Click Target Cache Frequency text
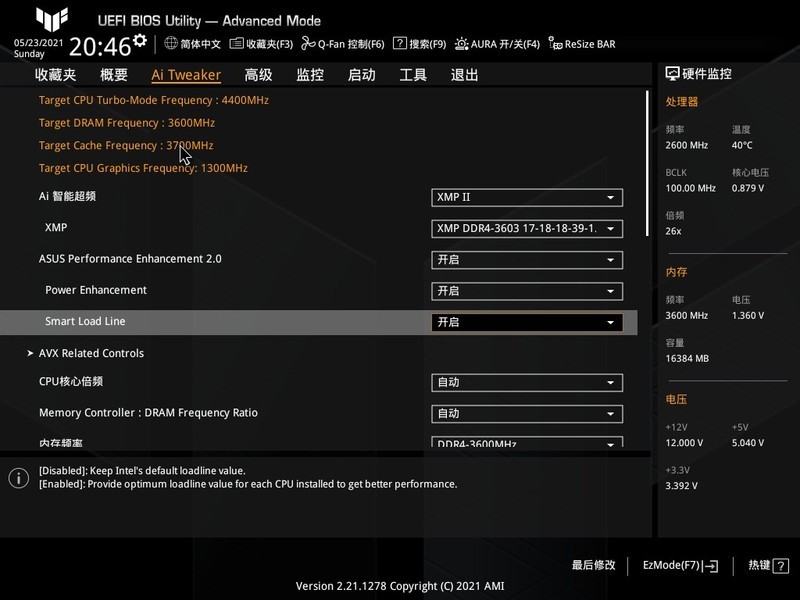This screenshot has width=800, height=600. (x=126, y=145)
